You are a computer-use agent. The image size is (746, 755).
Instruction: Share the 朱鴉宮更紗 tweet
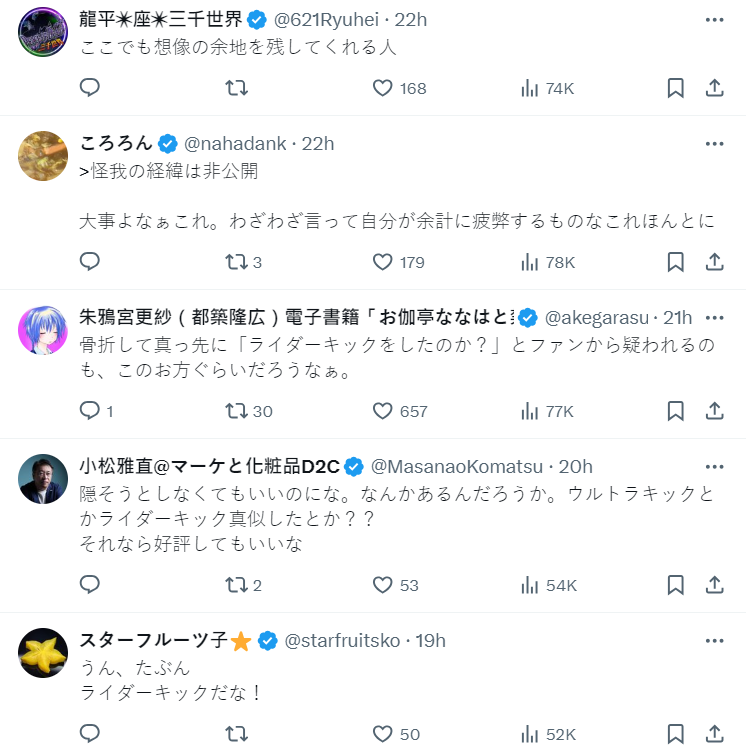point(714,411)
